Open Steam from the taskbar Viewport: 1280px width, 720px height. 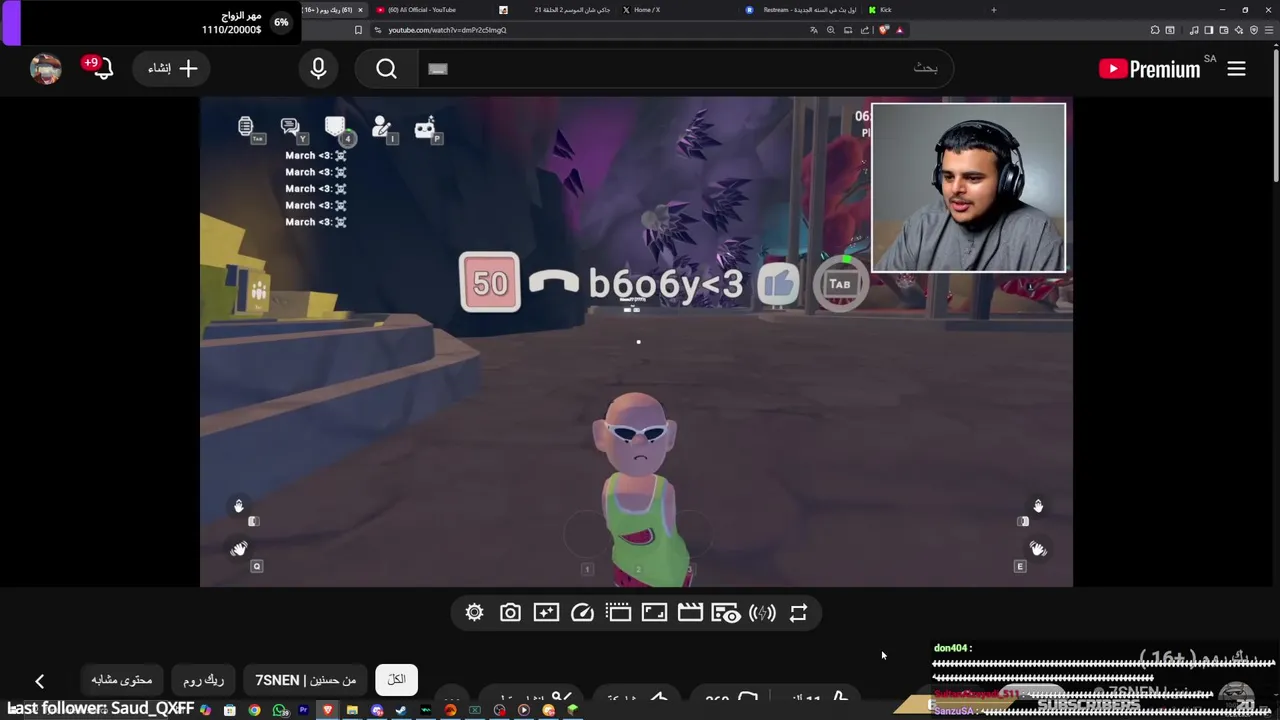401,710
